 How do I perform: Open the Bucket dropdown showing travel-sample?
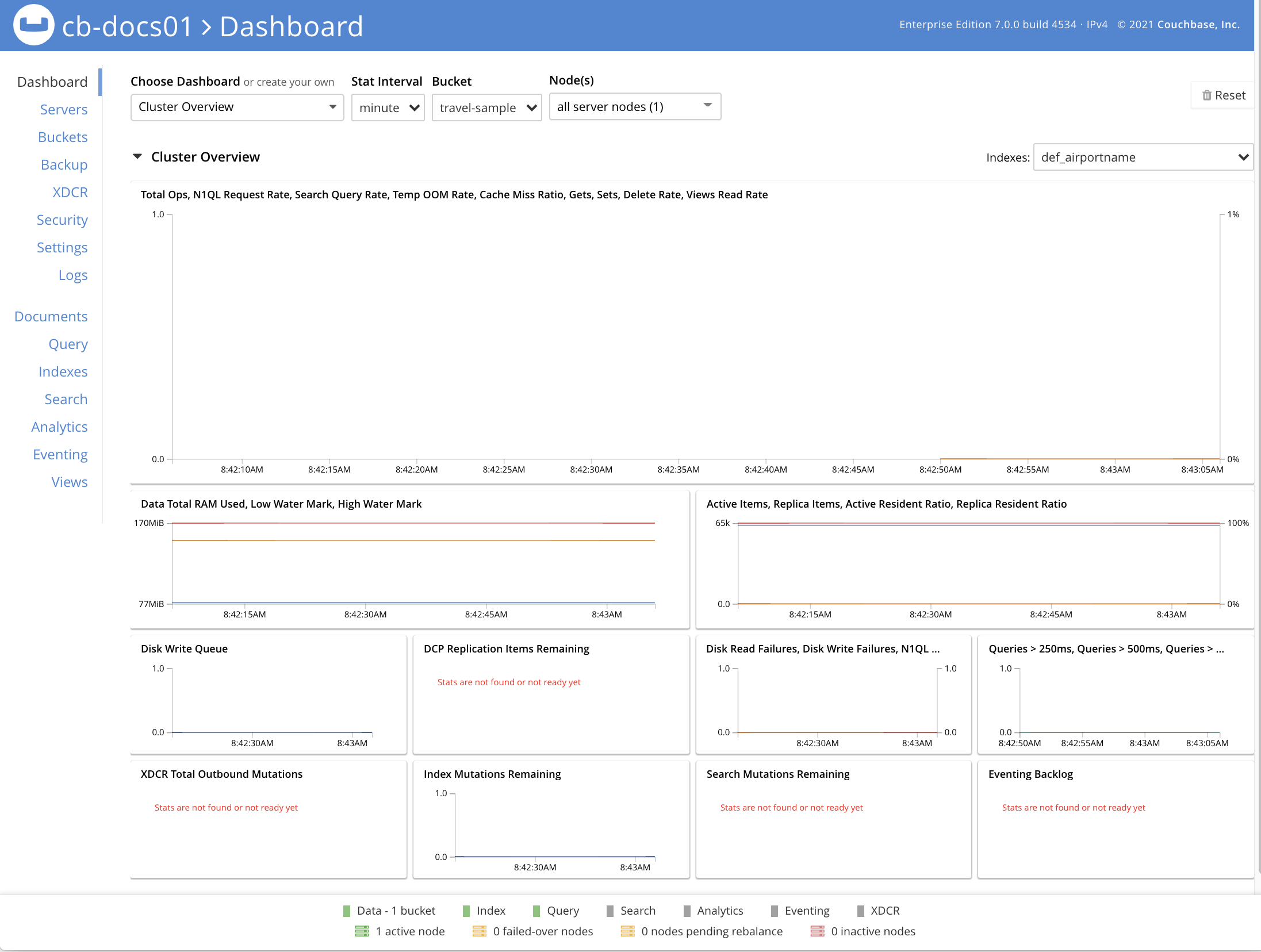(486, 107)
